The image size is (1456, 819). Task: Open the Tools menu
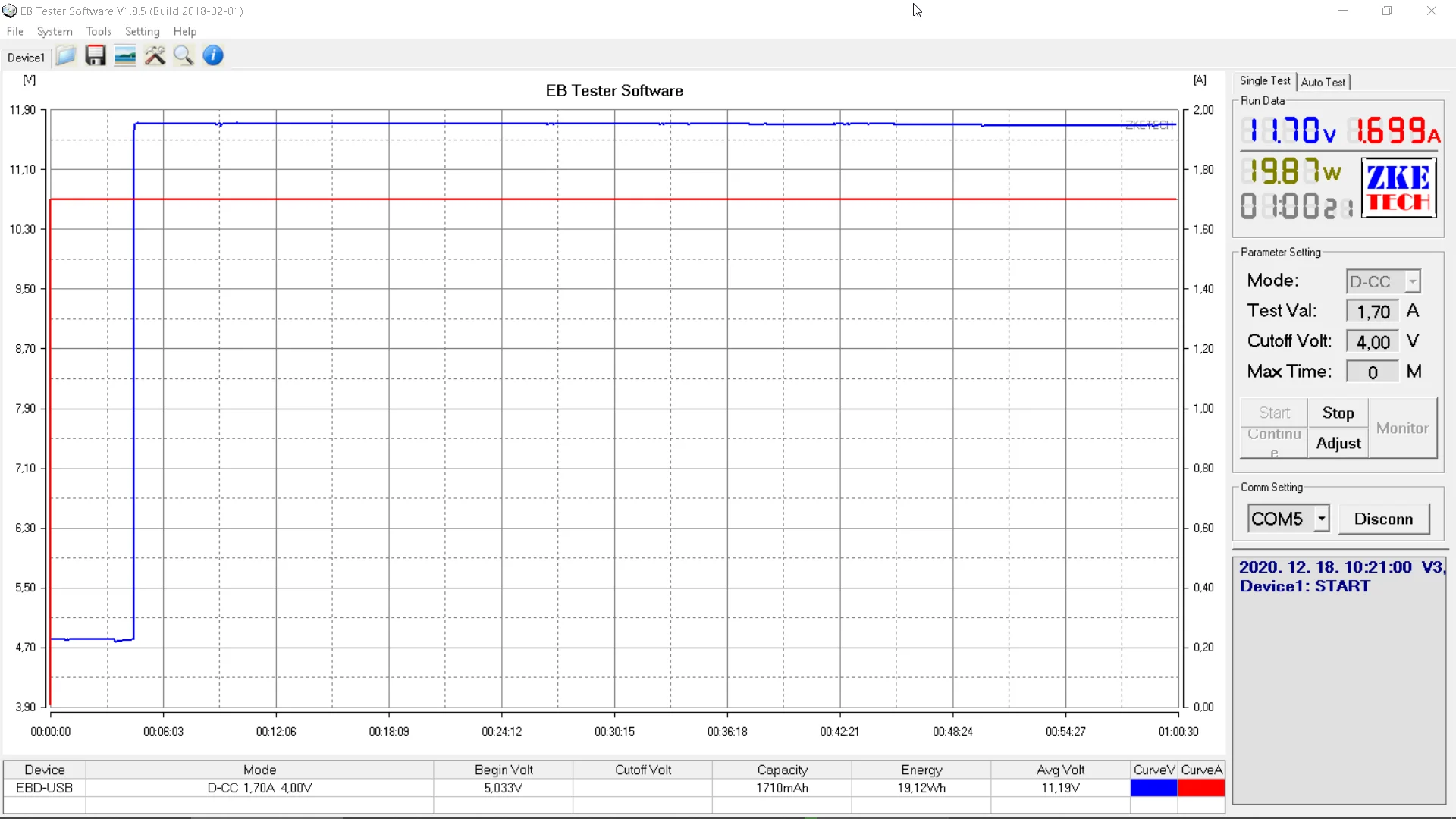pos(99,31)
